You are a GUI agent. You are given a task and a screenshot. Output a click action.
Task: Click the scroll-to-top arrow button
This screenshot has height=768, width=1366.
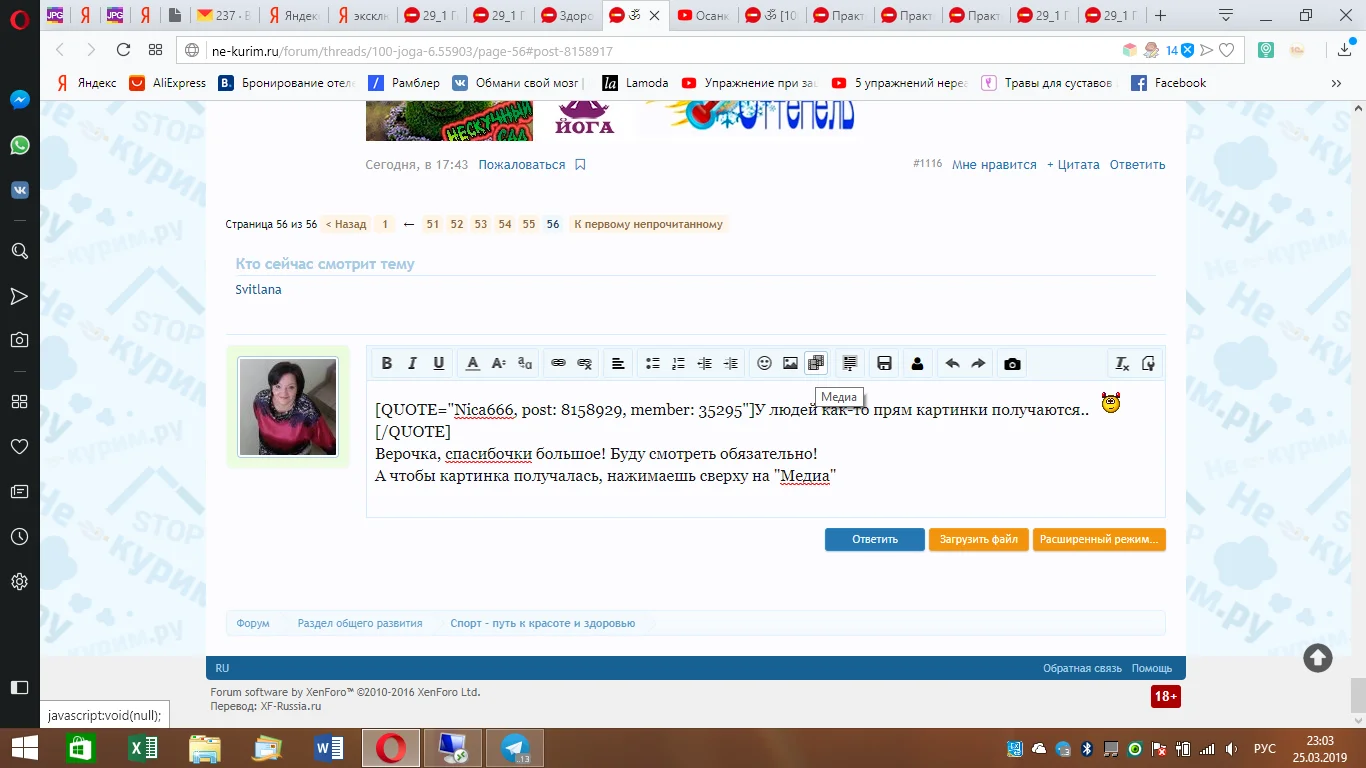[x=1317, y=657]
